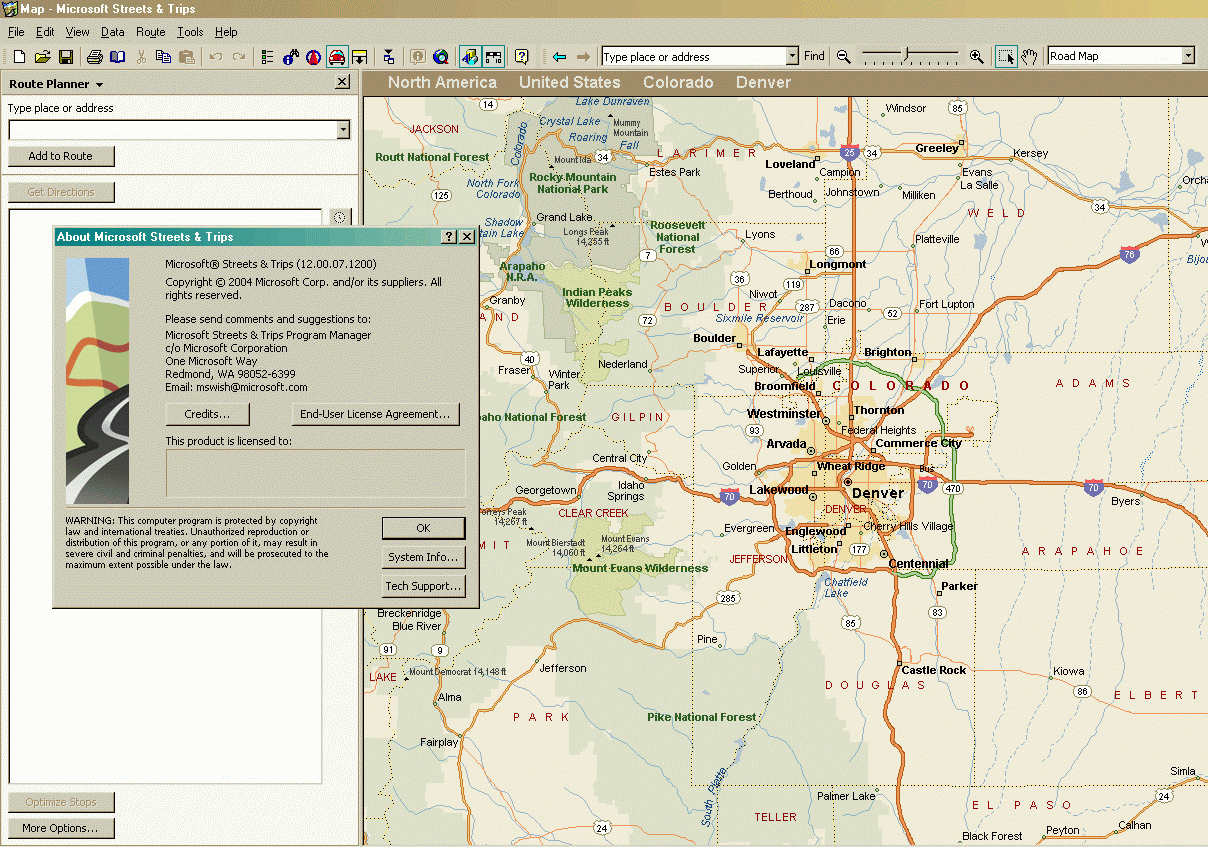The width and height of the screenshot is (1208, 847).
Task: Open the Road Map style dropdown
Action: (1188, 56)
